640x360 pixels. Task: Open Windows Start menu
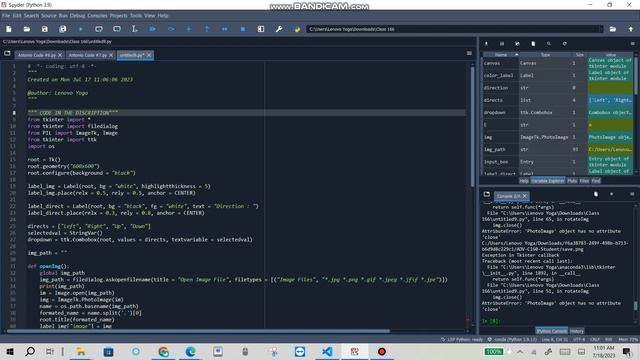pos(10,351)
